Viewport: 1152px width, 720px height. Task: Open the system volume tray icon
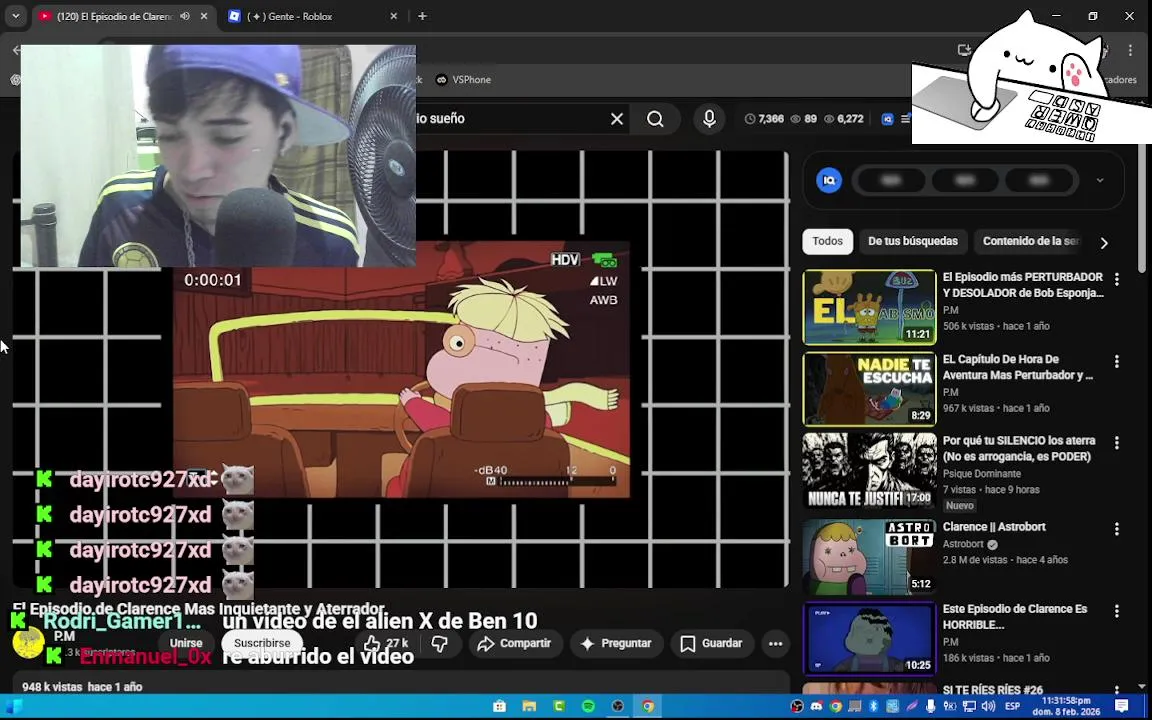click(x=988, y=707)
